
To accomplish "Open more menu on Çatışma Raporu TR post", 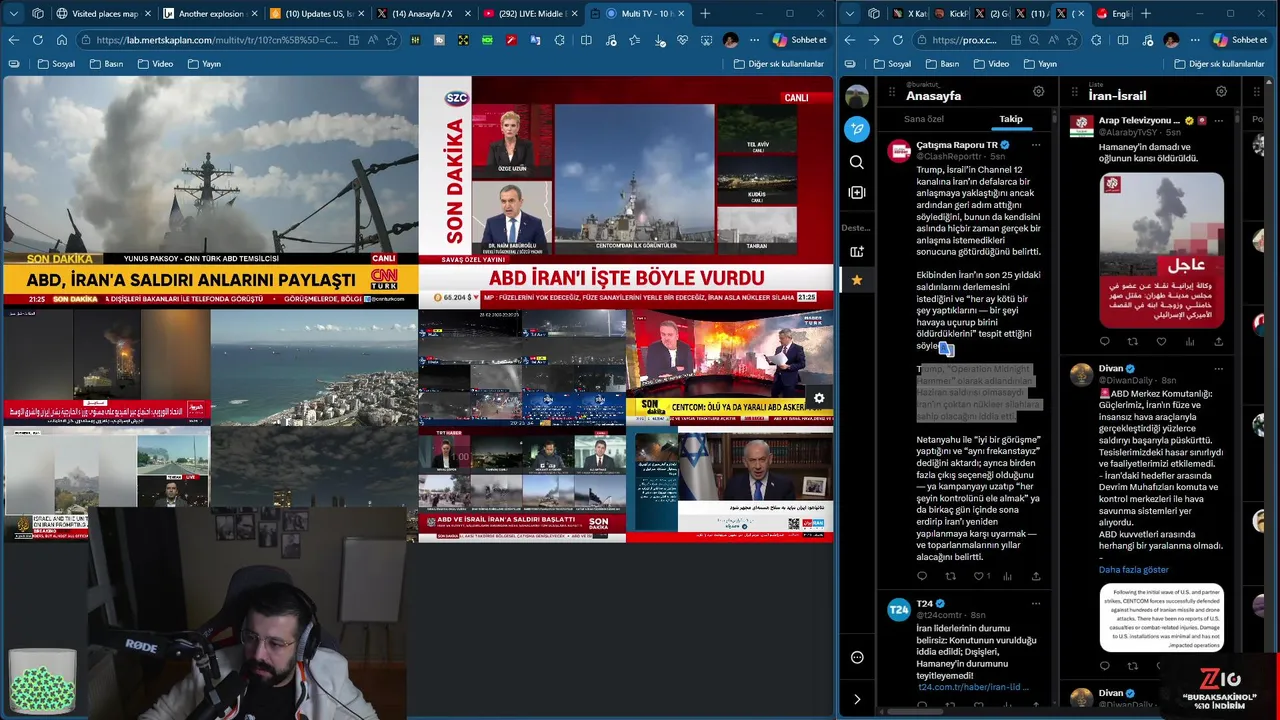I will click(1036, 145).
